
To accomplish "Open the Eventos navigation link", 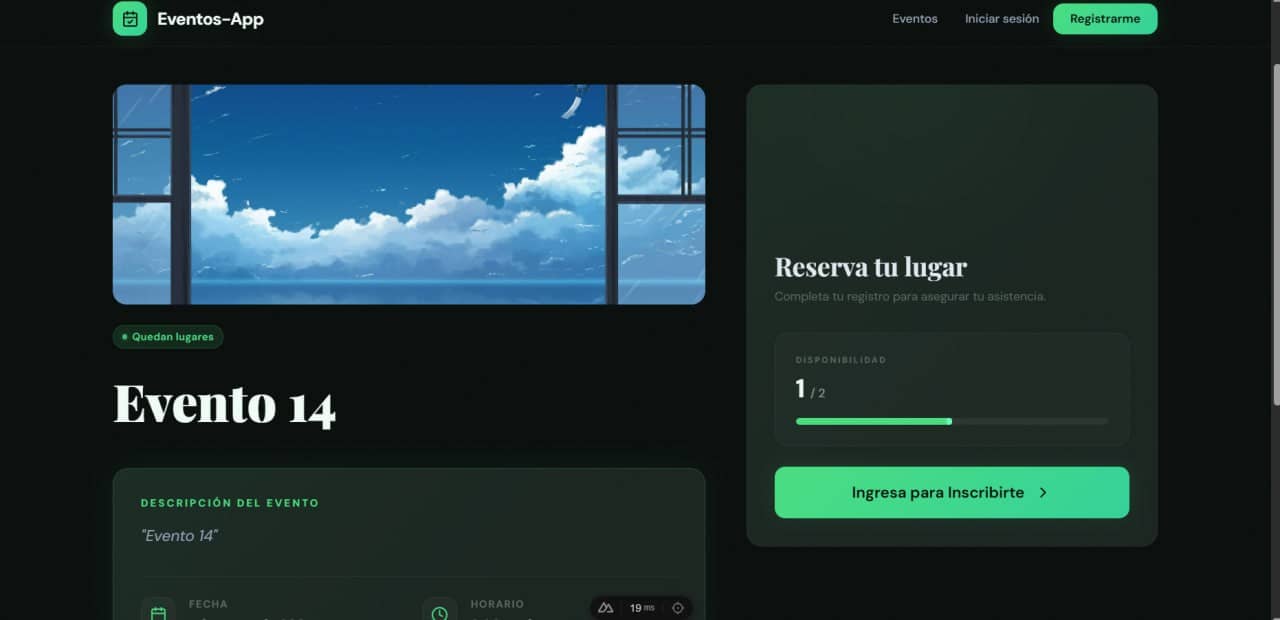I will 915,19.
